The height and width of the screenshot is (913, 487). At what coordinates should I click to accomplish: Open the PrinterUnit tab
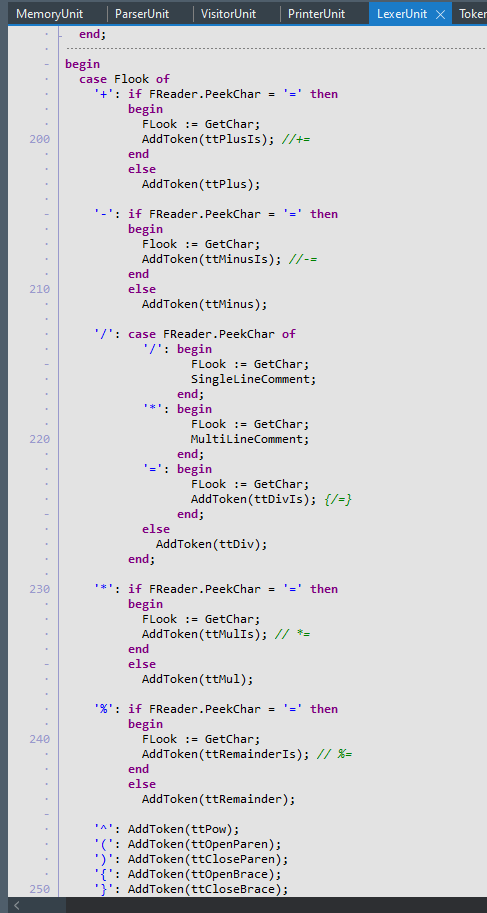pyautogui.click(x=316, y=14)
